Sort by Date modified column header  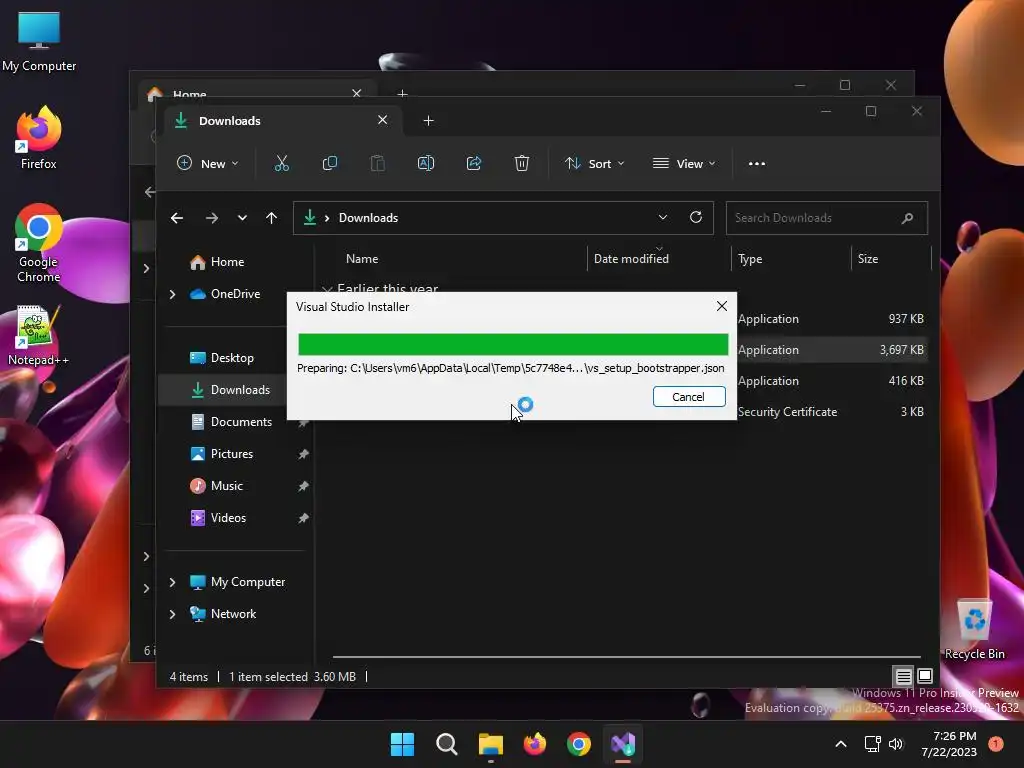[631, 259]
